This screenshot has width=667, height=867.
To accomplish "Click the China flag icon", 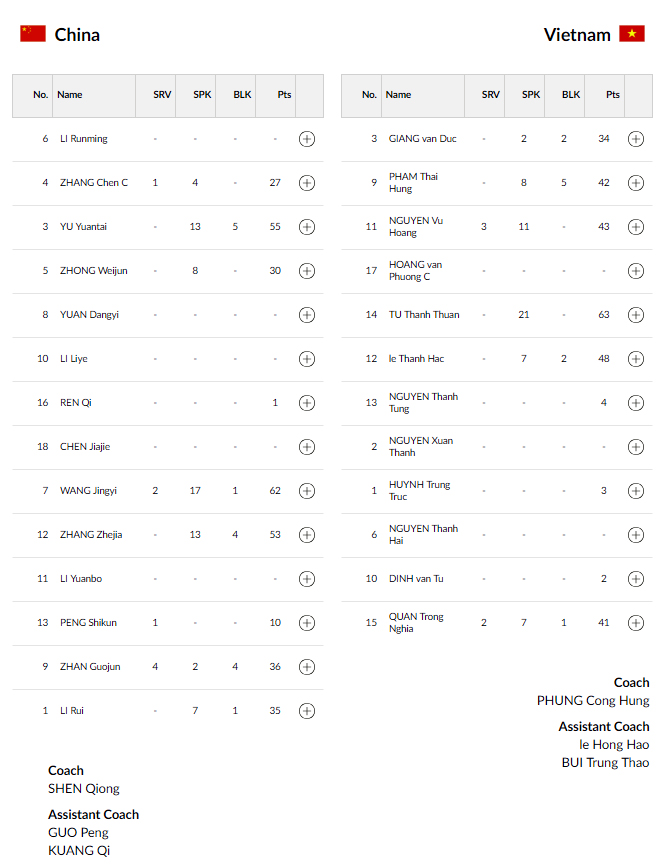I will pos(33,34).
